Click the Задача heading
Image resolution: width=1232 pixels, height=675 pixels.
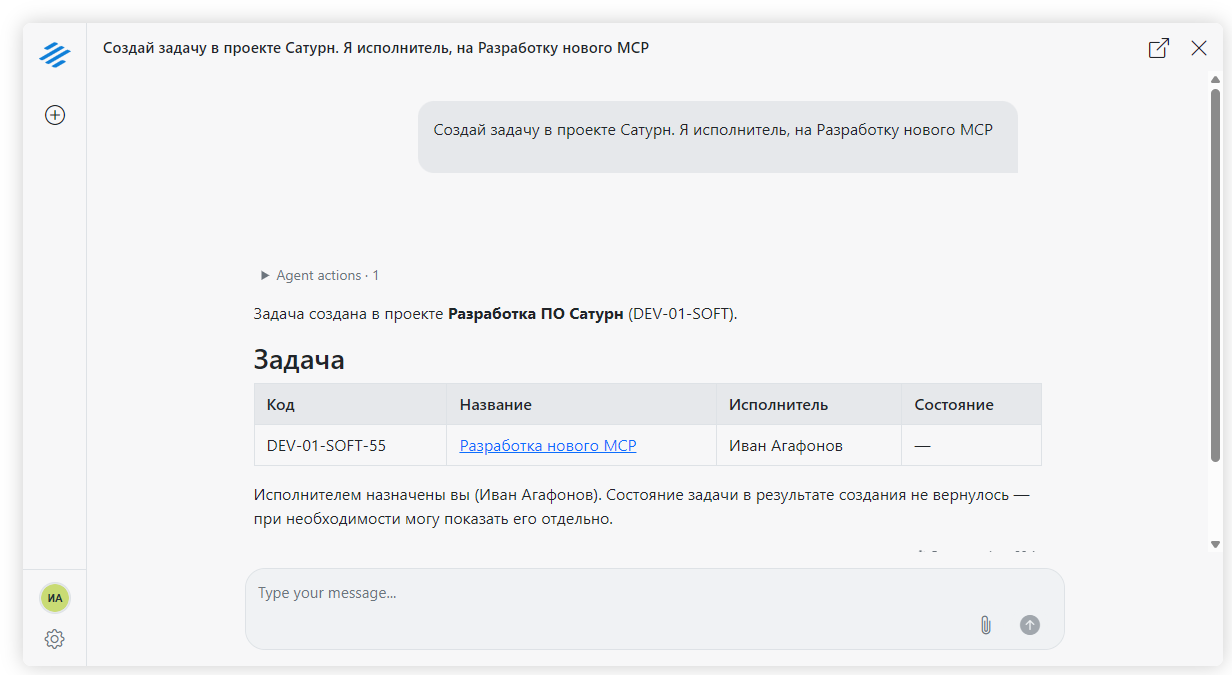coord(299,359)
